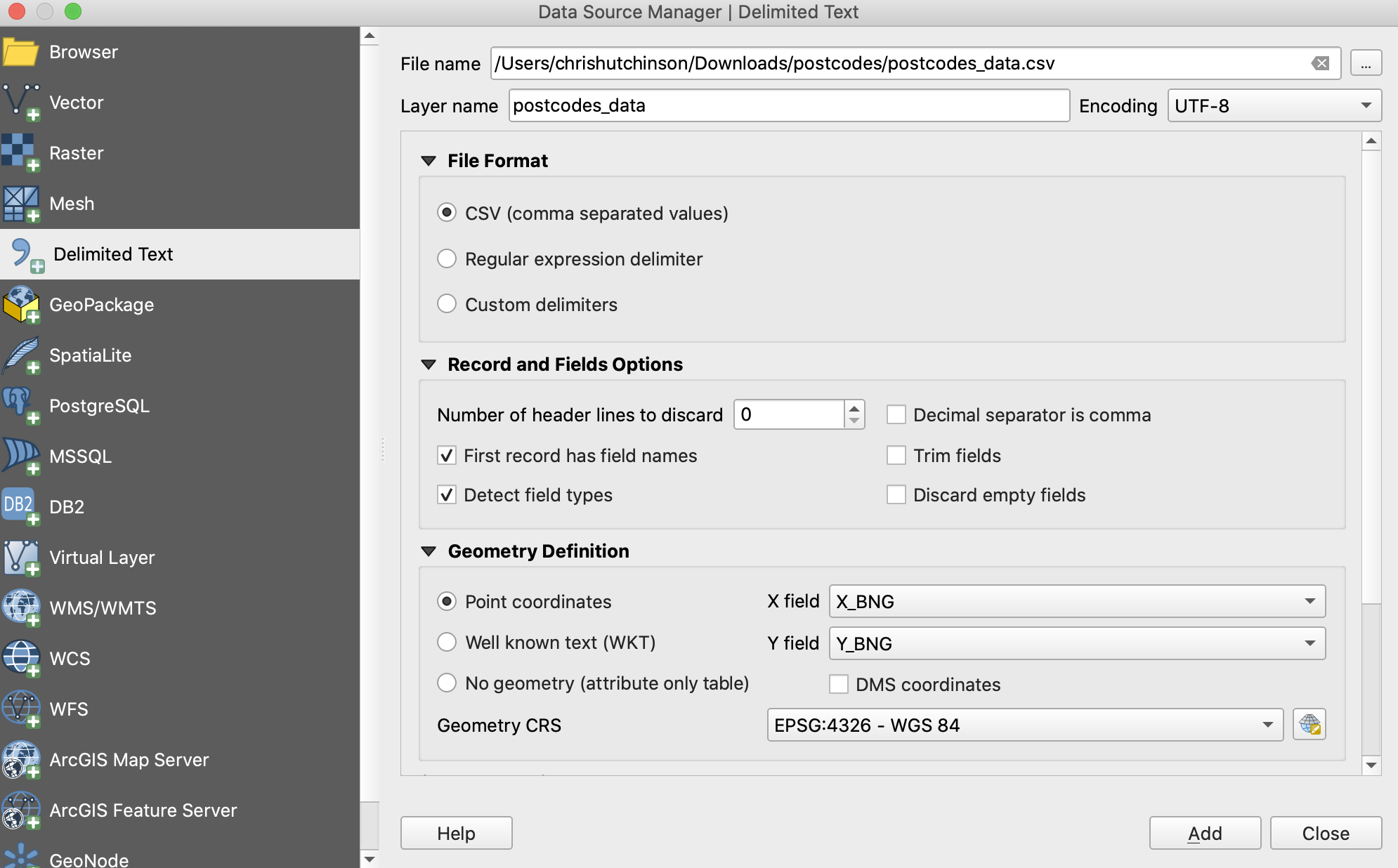Screen dimensions: 1398x868
Task: Switch to the Vector tab
Action: click(x=76, y=103)
